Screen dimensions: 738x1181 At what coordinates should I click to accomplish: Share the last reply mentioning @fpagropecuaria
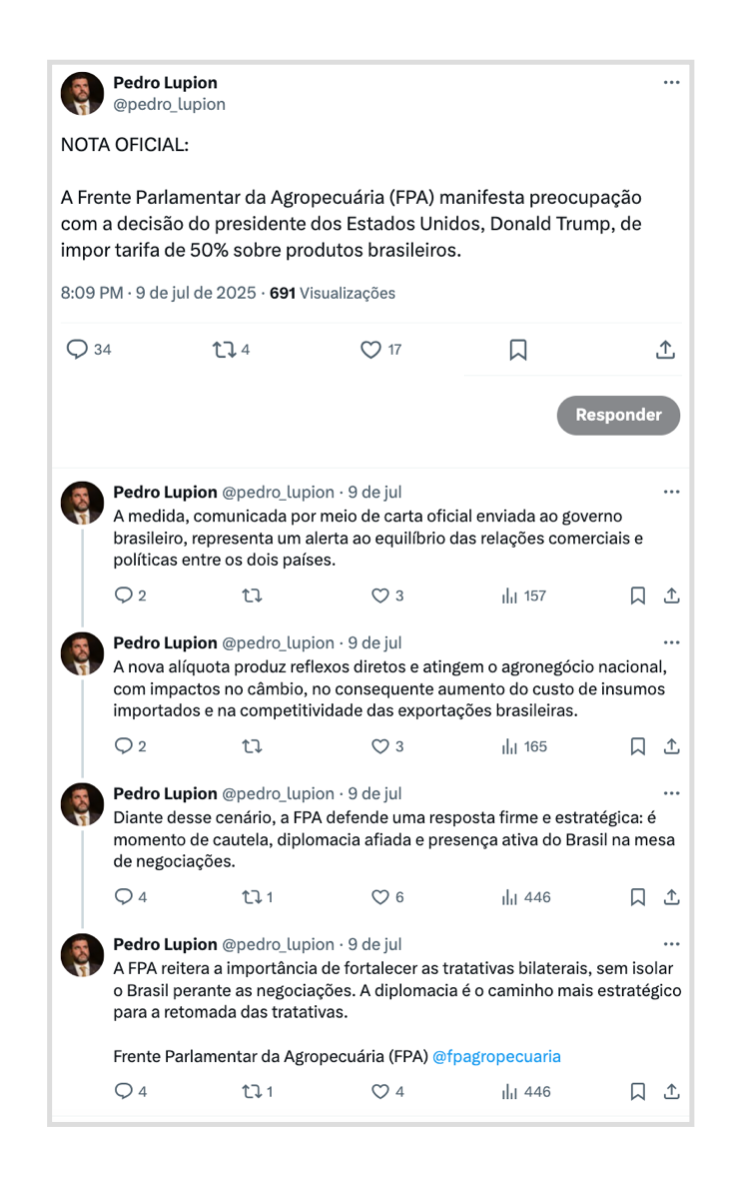672,1091
